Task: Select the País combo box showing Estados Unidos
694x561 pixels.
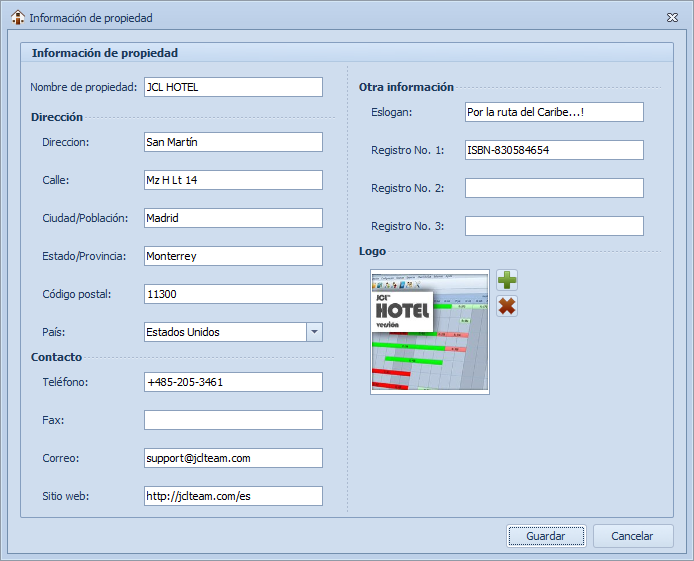Action: point(224,332)
